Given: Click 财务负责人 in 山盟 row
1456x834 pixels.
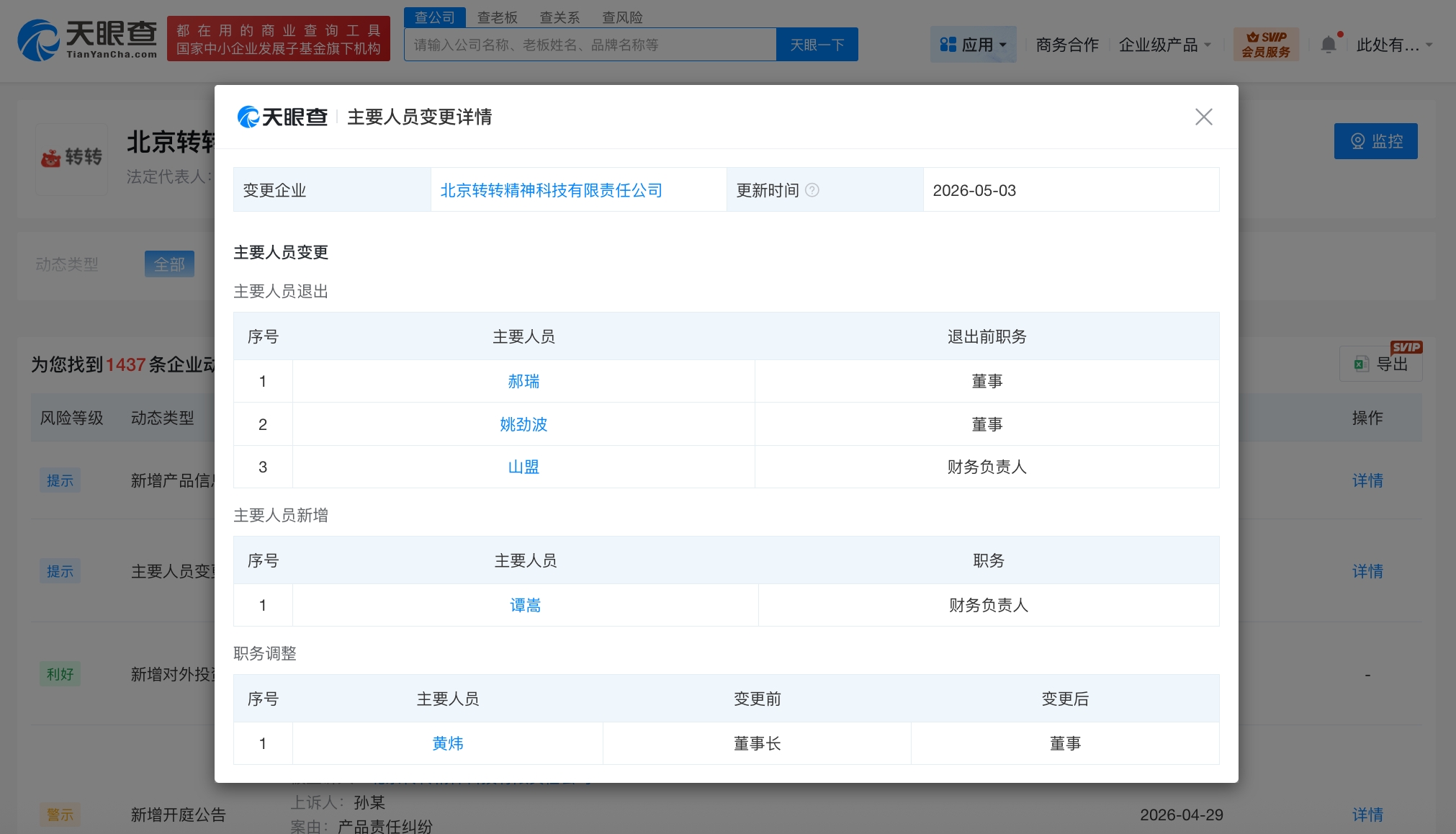Looking at the screenshot, I should coord(987,467).
